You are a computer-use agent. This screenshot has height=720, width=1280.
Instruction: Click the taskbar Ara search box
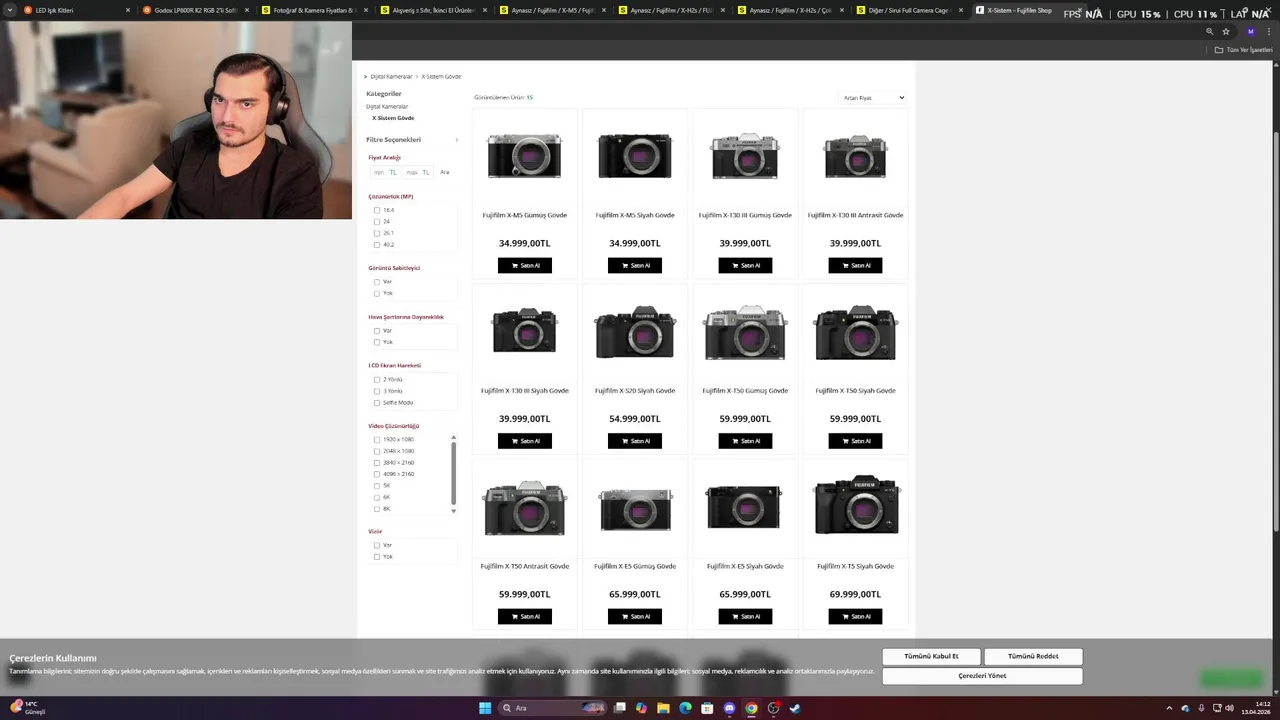552,708
